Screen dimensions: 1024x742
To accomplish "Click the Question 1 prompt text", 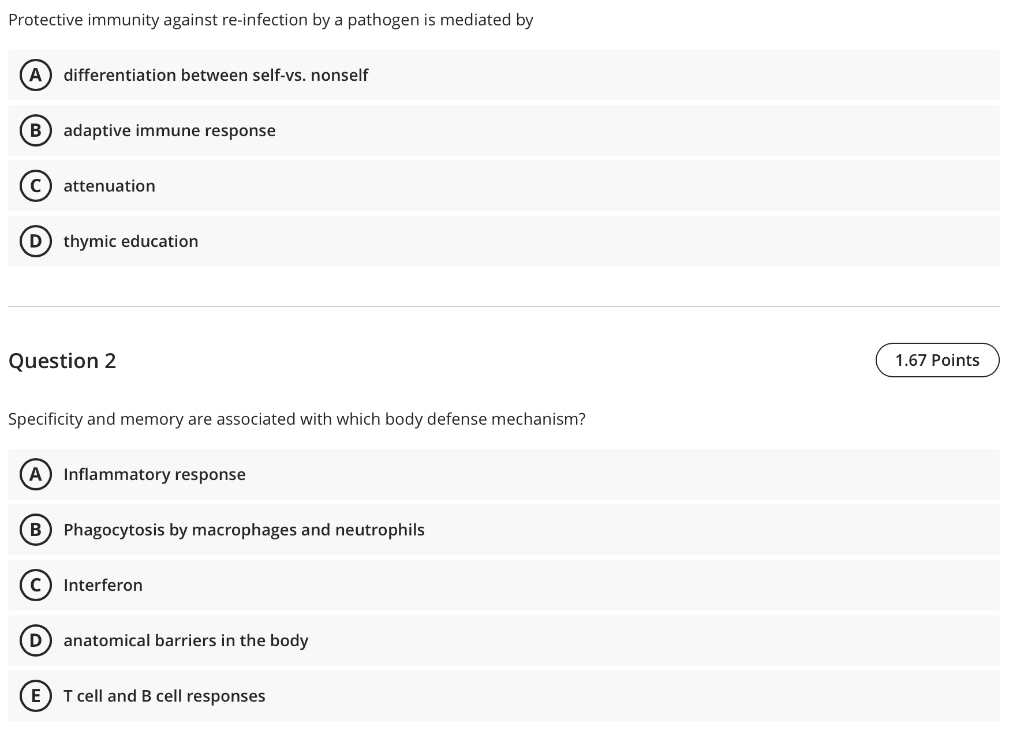I will [x=270, y=19].
